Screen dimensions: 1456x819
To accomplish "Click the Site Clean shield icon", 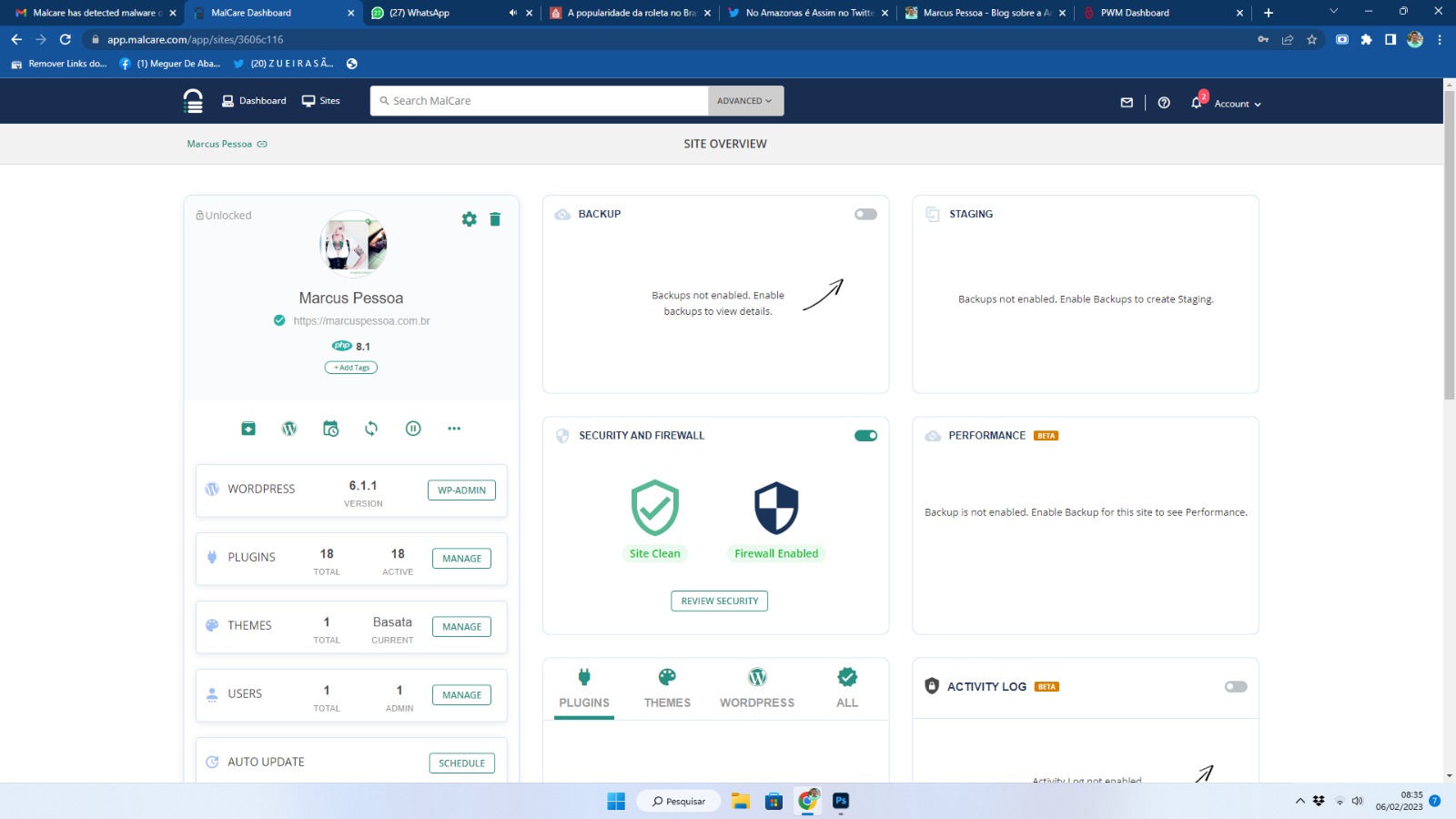I will point(655,508).
